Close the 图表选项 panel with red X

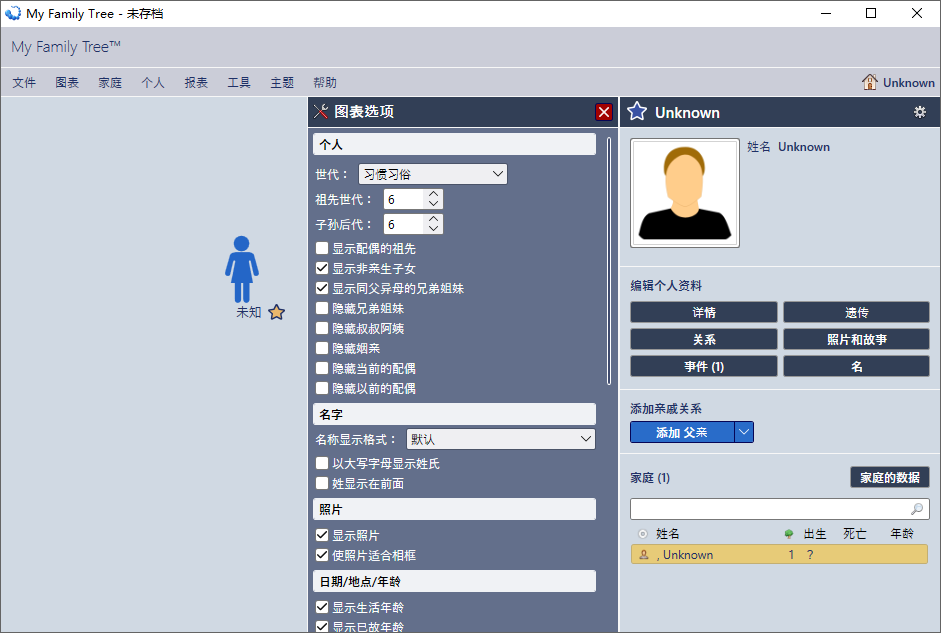(604, 112)
